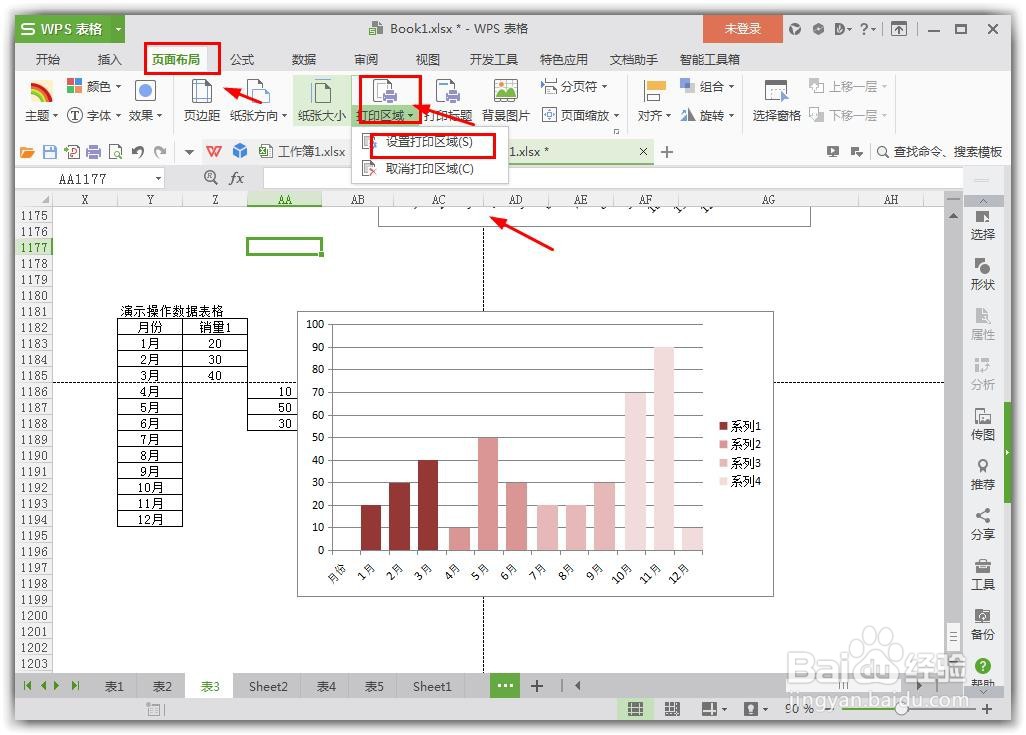1026x735 pixels.
Task: Switch to the Home (开始) ribbon tab
Action: coord(48,60)
